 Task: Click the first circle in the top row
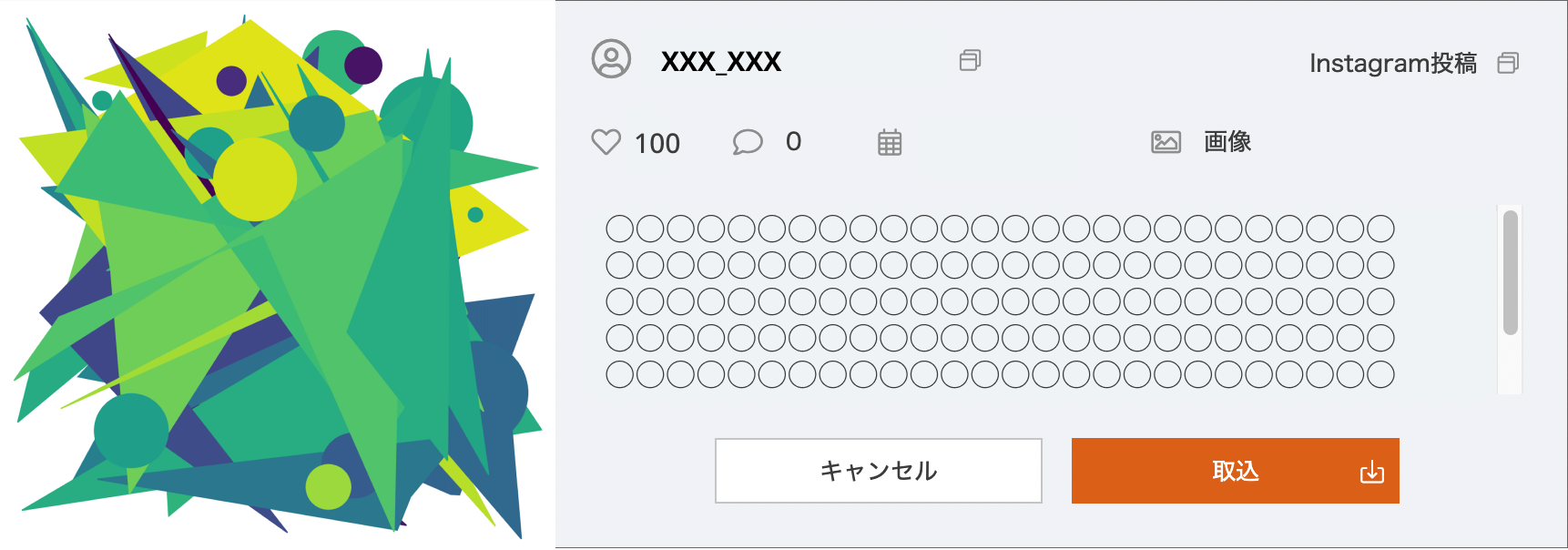pyautogui.click(x=619, y=230)
